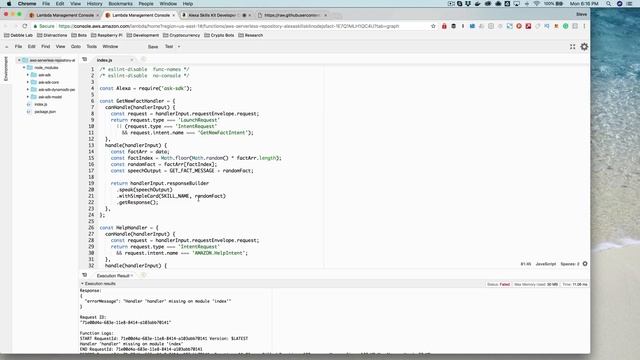
Task: Open the editor Edit menu
Action: point(31,47)
